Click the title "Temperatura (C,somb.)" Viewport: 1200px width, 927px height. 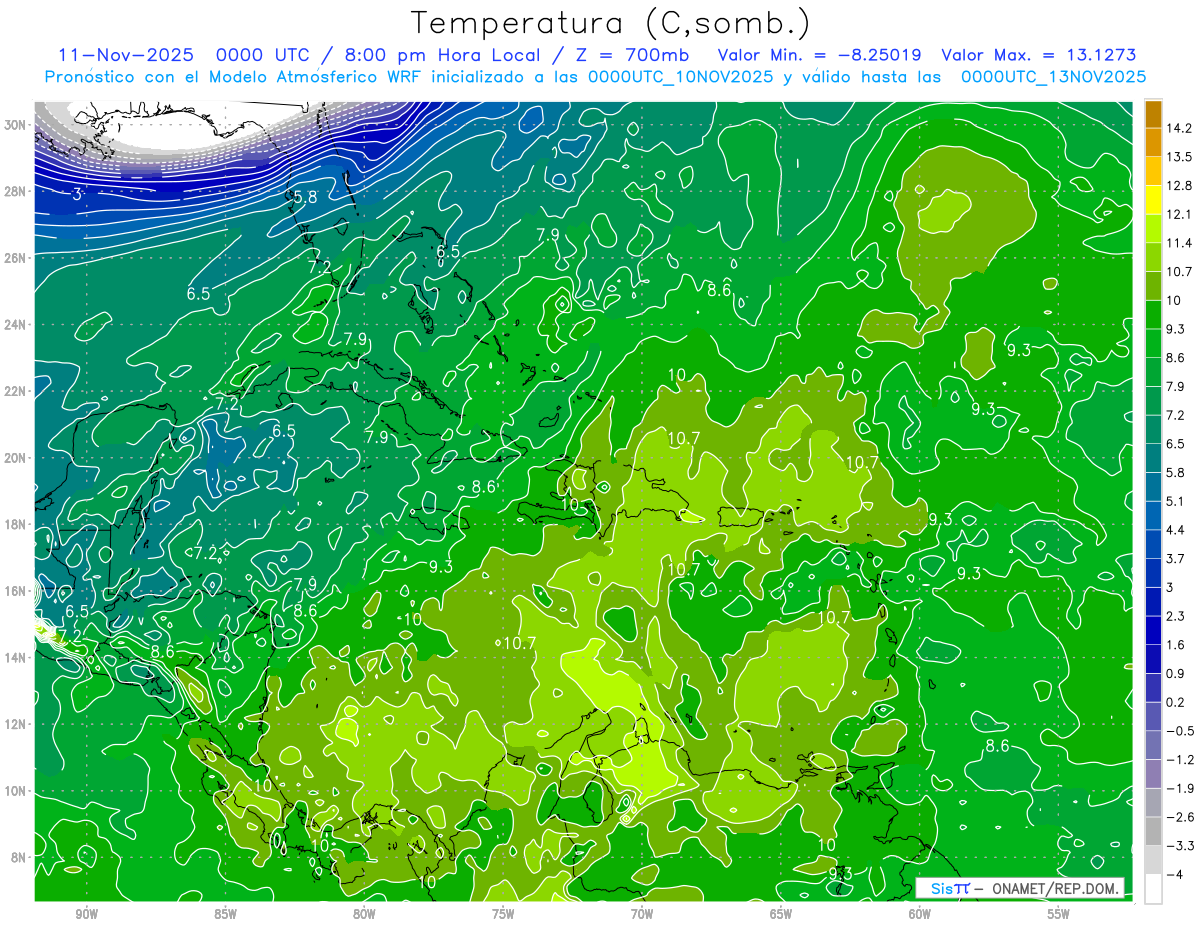pos(611,24)
